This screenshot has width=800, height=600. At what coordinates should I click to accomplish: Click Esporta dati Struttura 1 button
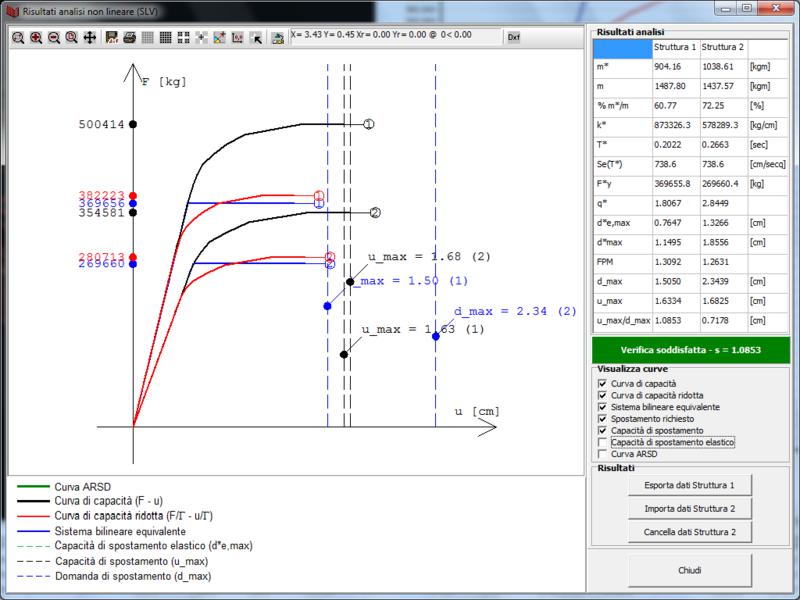(x=690, y=485)
